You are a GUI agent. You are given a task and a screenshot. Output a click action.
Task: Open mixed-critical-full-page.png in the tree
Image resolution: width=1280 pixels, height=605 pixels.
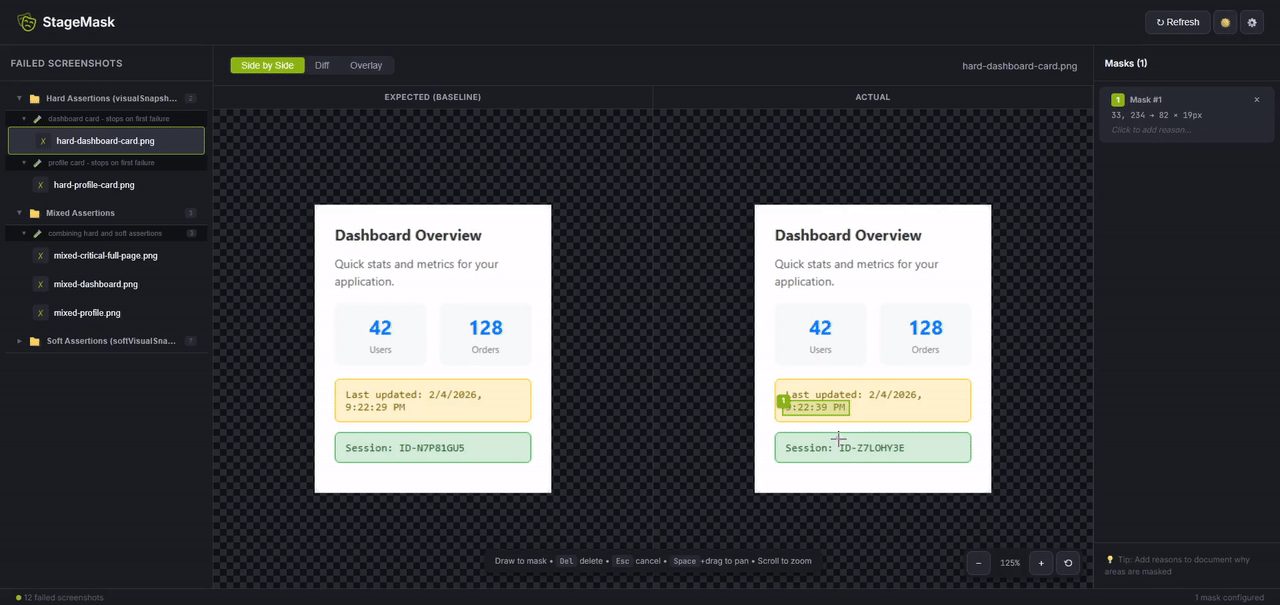coord(105,256)
